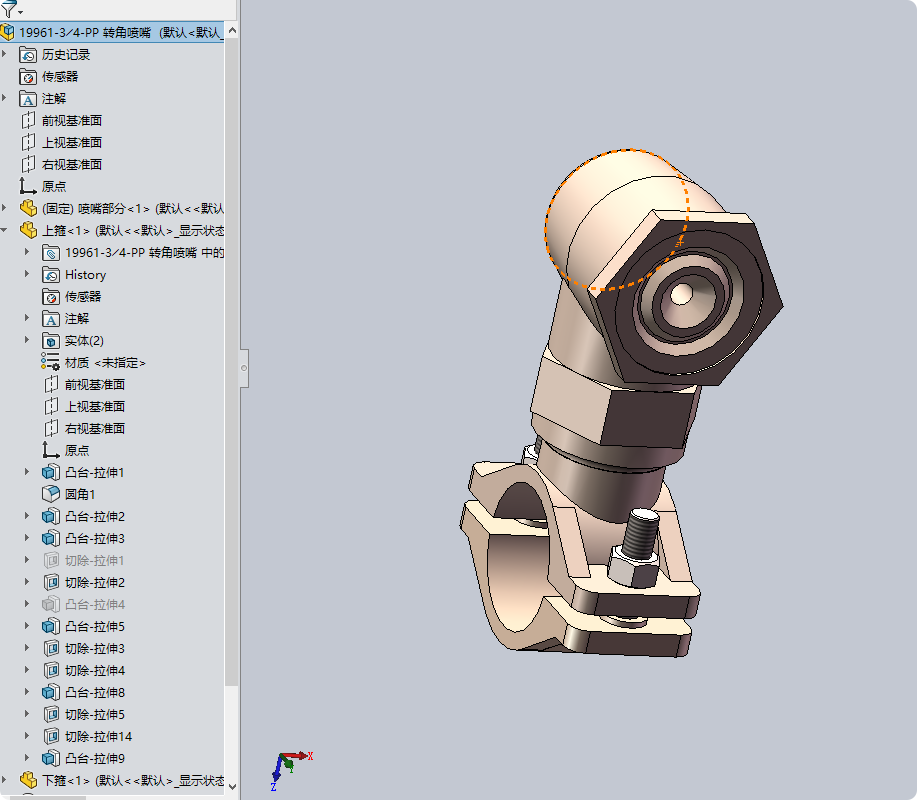Select the top-level 前视基准面 plane icon

(28, 120)
